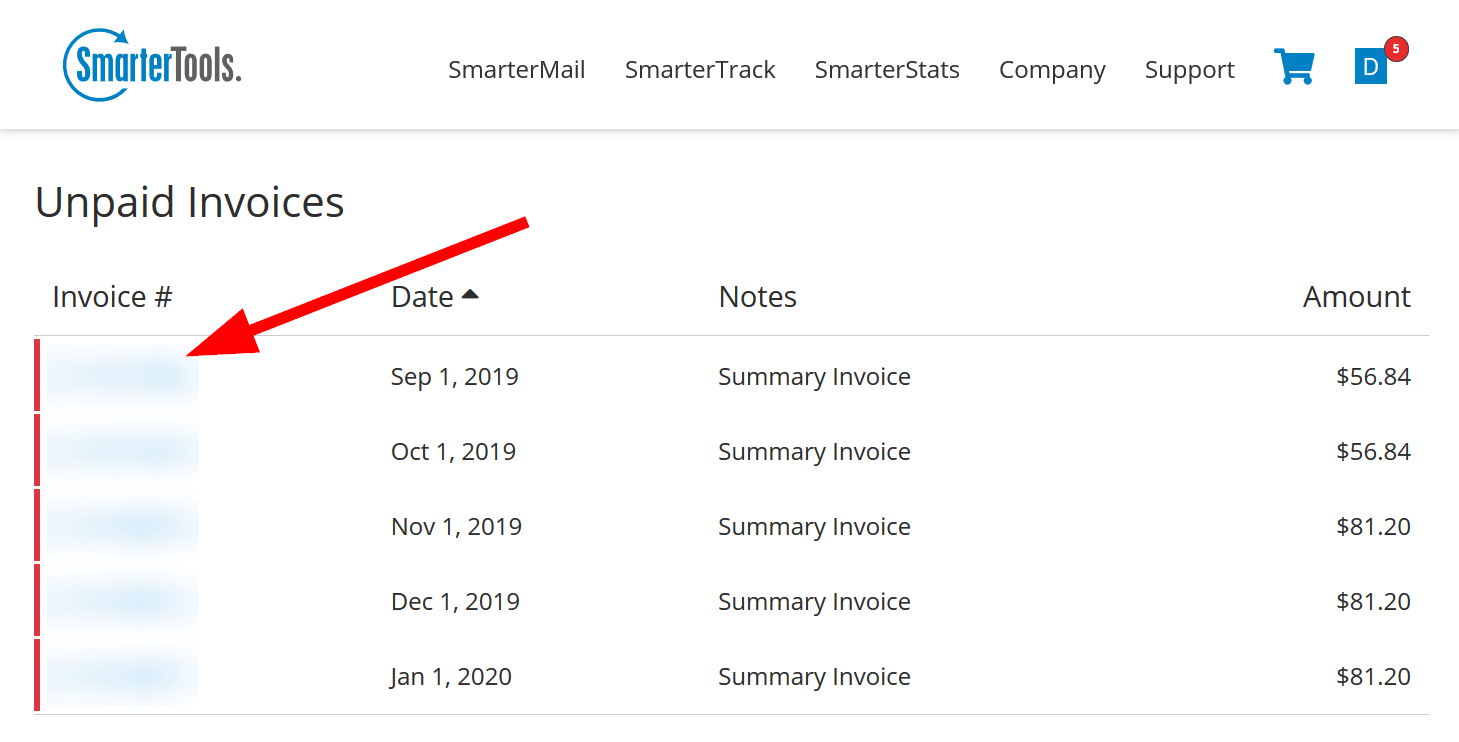Screen dimensions: 1459x742
Task: Open the blurred invoice number for Nov 1, 2019
Action: click(x=122, y=526)
